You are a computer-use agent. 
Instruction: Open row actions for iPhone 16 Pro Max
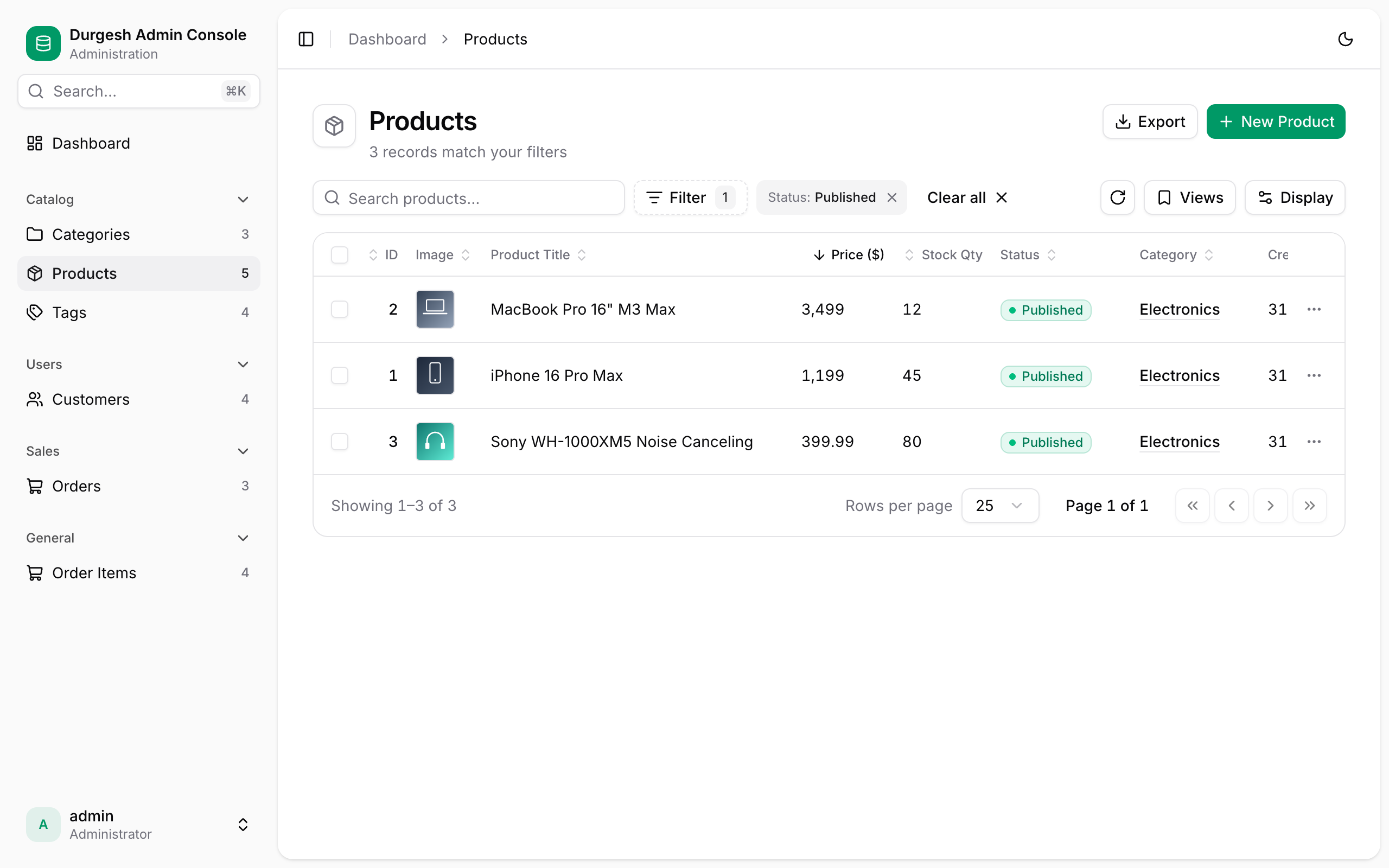point(1314,375)
